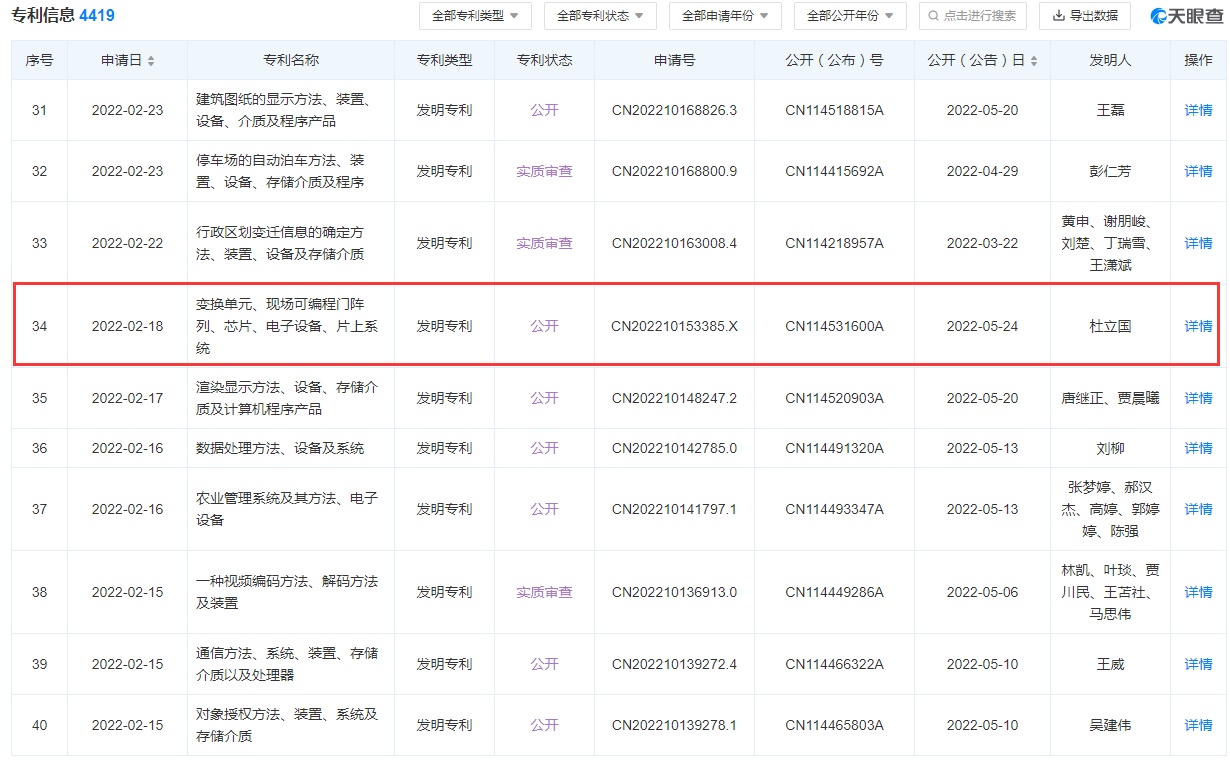Click publication number CN114531600A

pos(834,326)
